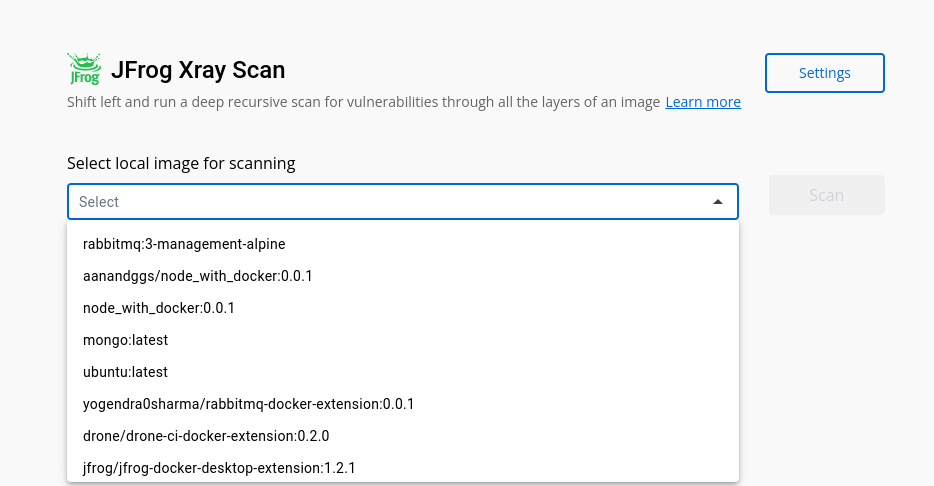This screenshot has width=934, height=486.
Task: Pick drone/drone-ci-docker-extension:0.2.0 option
Action: point(403,436)
